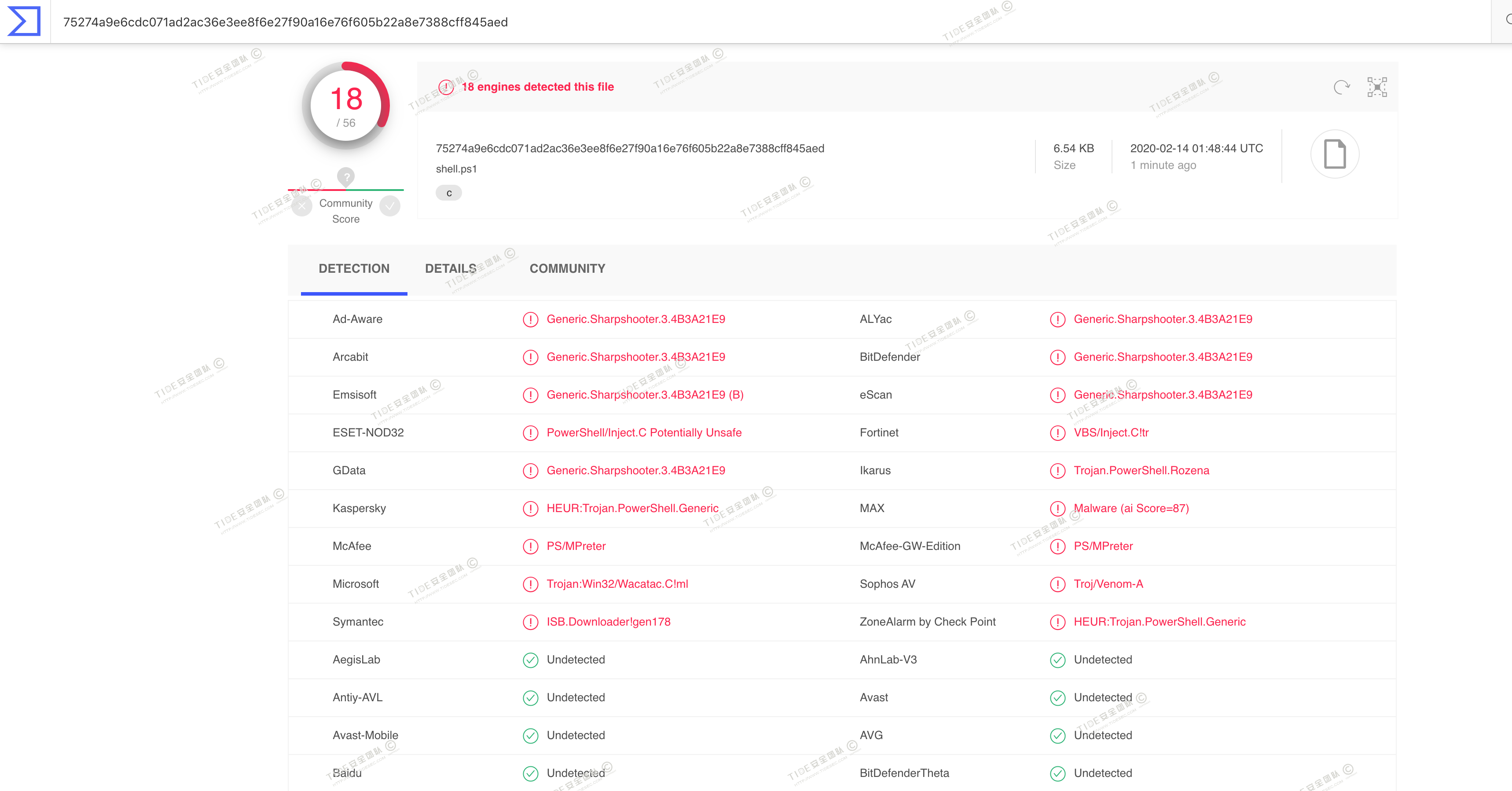Click the reanalyze refresh icon
Viewport: 1512px width, 791px height.
tap(1341, 87)
